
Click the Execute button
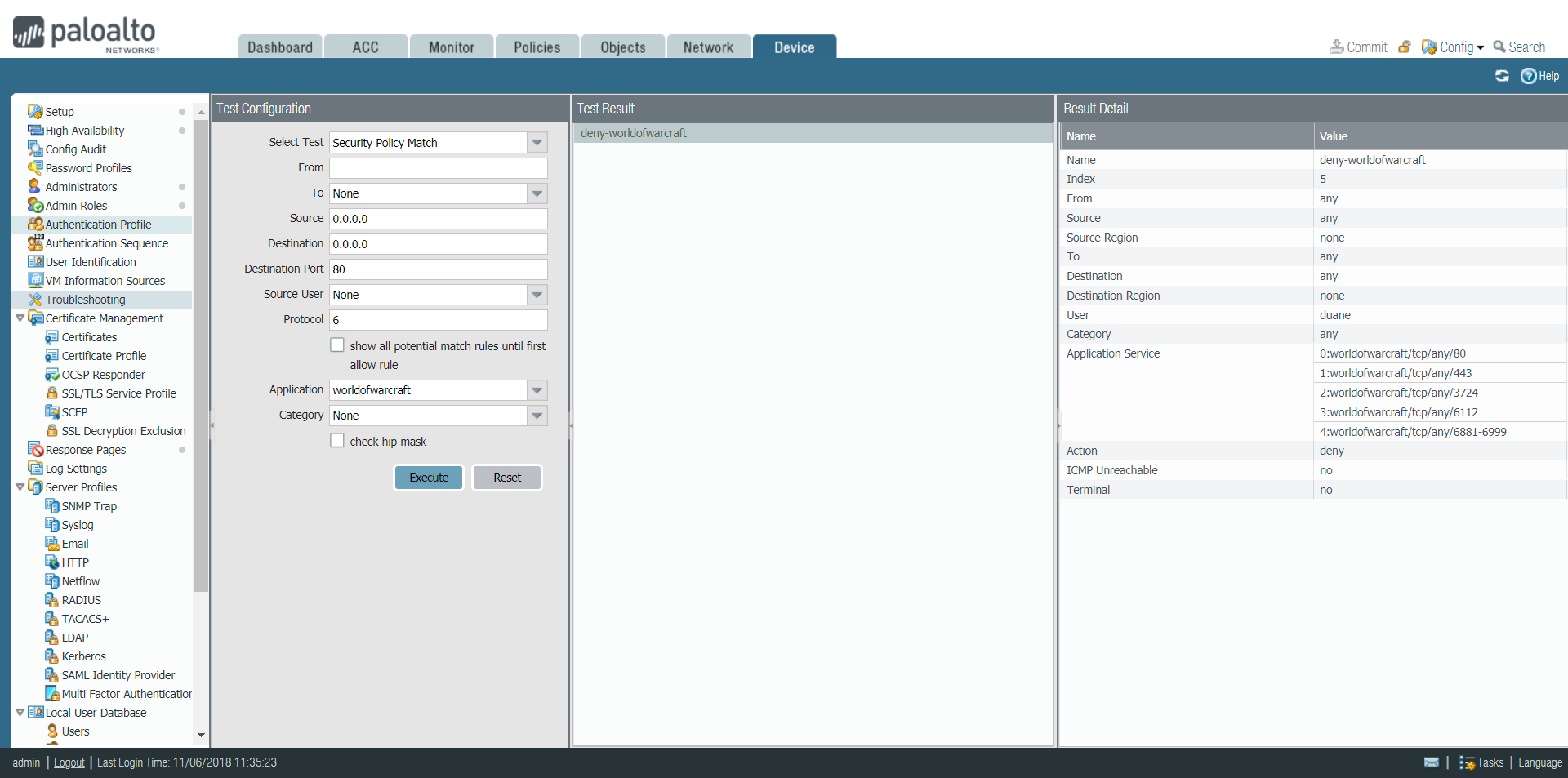(429, 478)
